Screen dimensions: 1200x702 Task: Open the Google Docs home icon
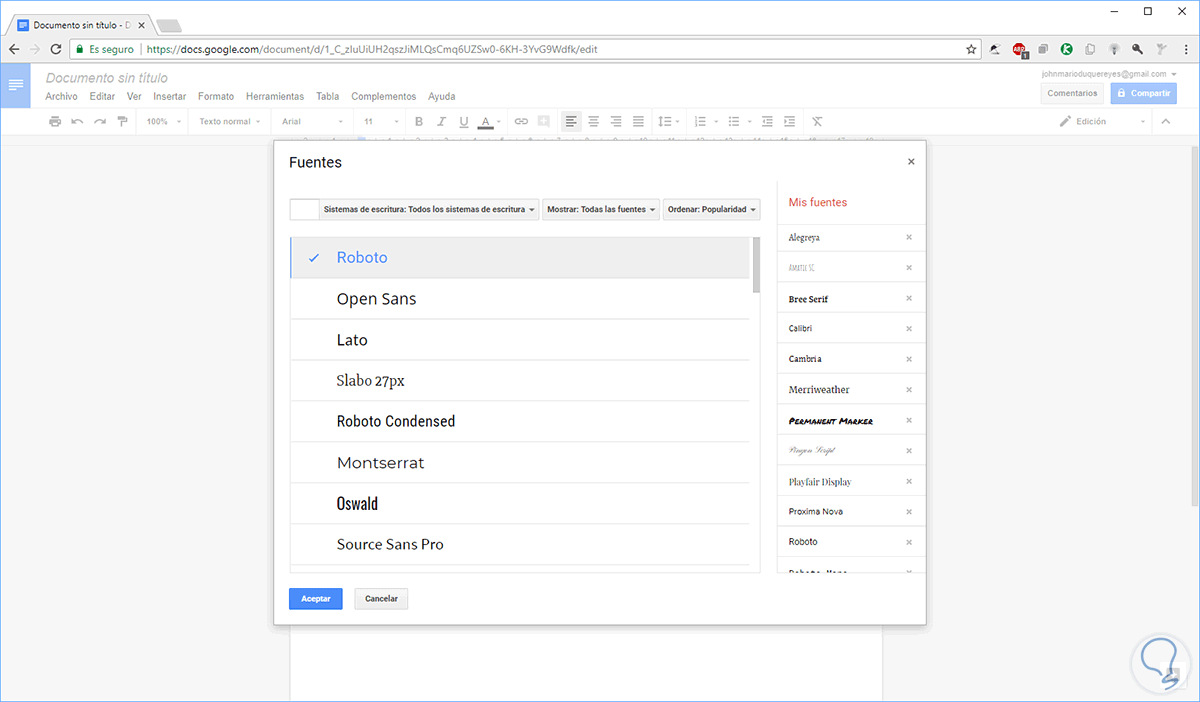point(16,86)
